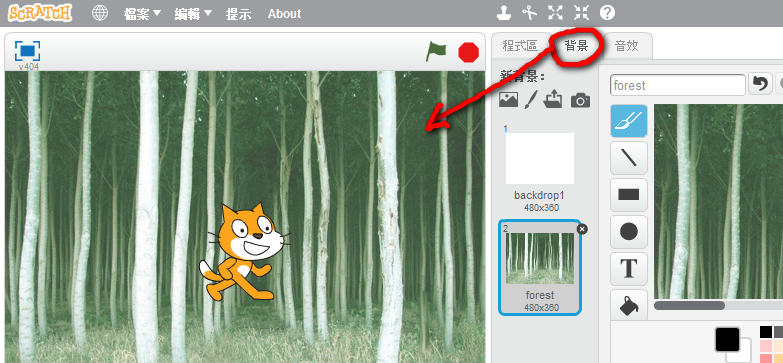Open the language globe menu
This screenshot has width=783, height=363.
pos(100,13)
